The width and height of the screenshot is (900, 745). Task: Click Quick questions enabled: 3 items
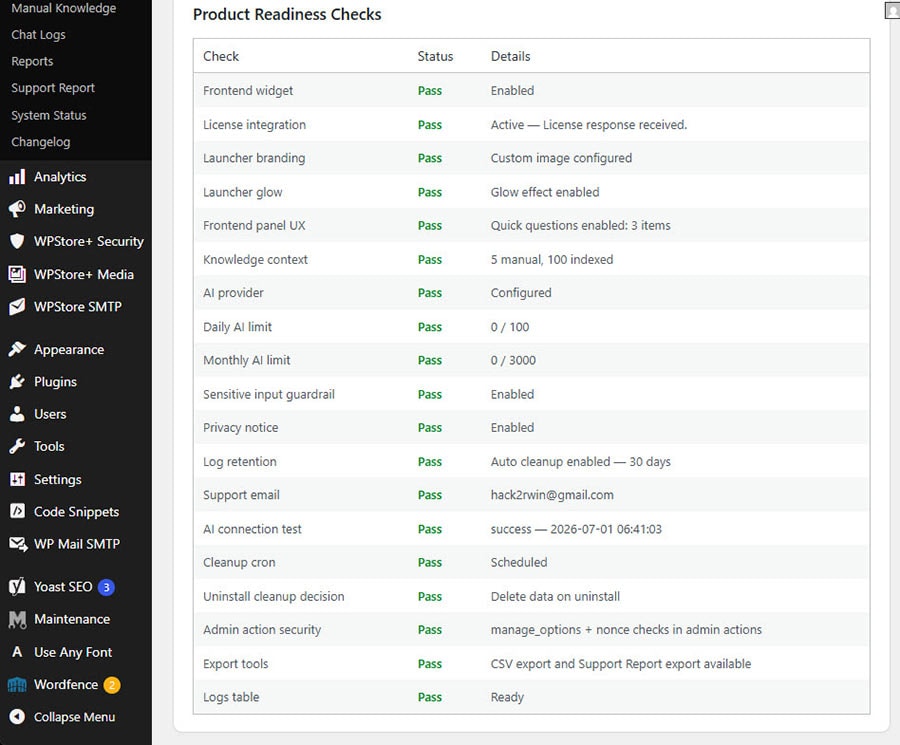580,226
